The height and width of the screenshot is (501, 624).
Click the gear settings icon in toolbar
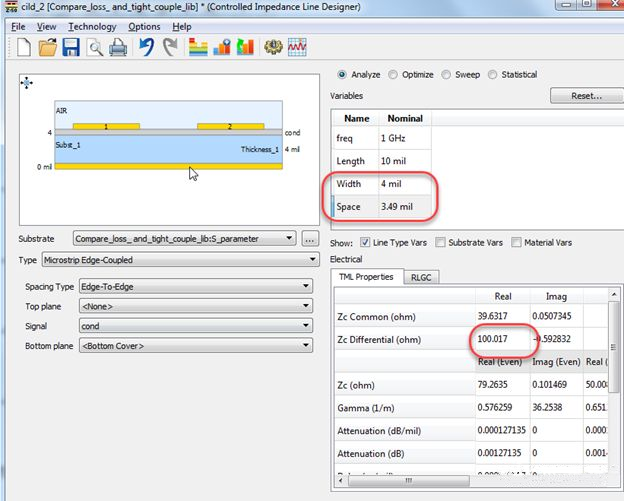(271, 47)
